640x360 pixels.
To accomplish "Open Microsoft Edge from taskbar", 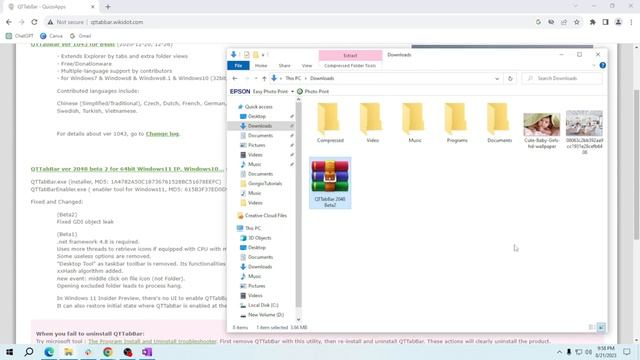I will click(x=49, y=352).
